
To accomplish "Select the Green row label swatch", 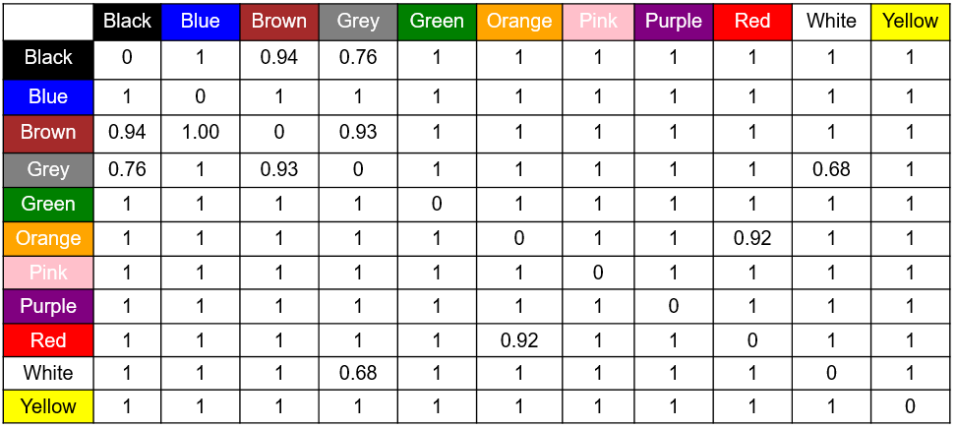I will [48, 204].
